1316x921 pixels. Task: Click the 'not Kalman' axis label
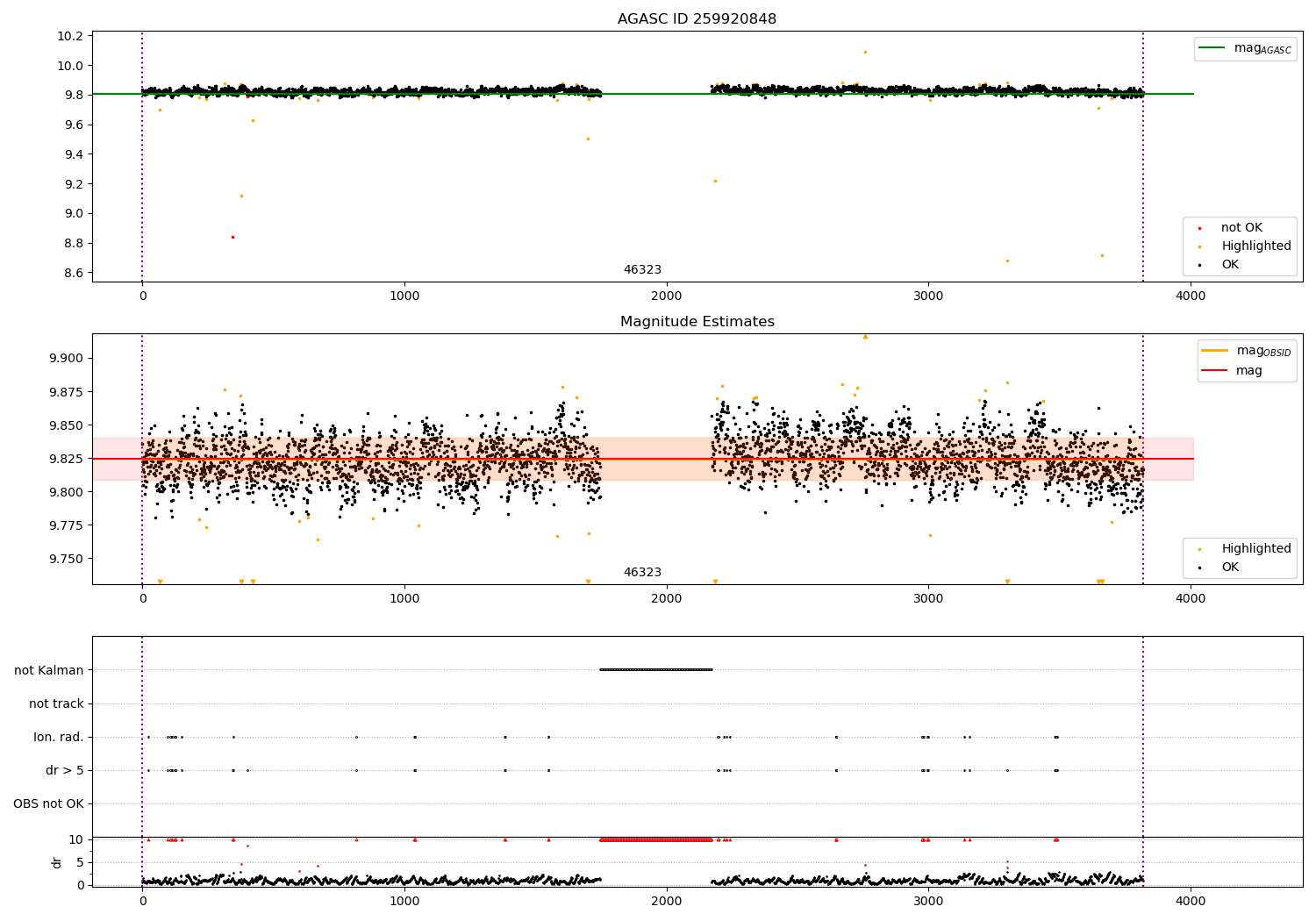point(49,670)
